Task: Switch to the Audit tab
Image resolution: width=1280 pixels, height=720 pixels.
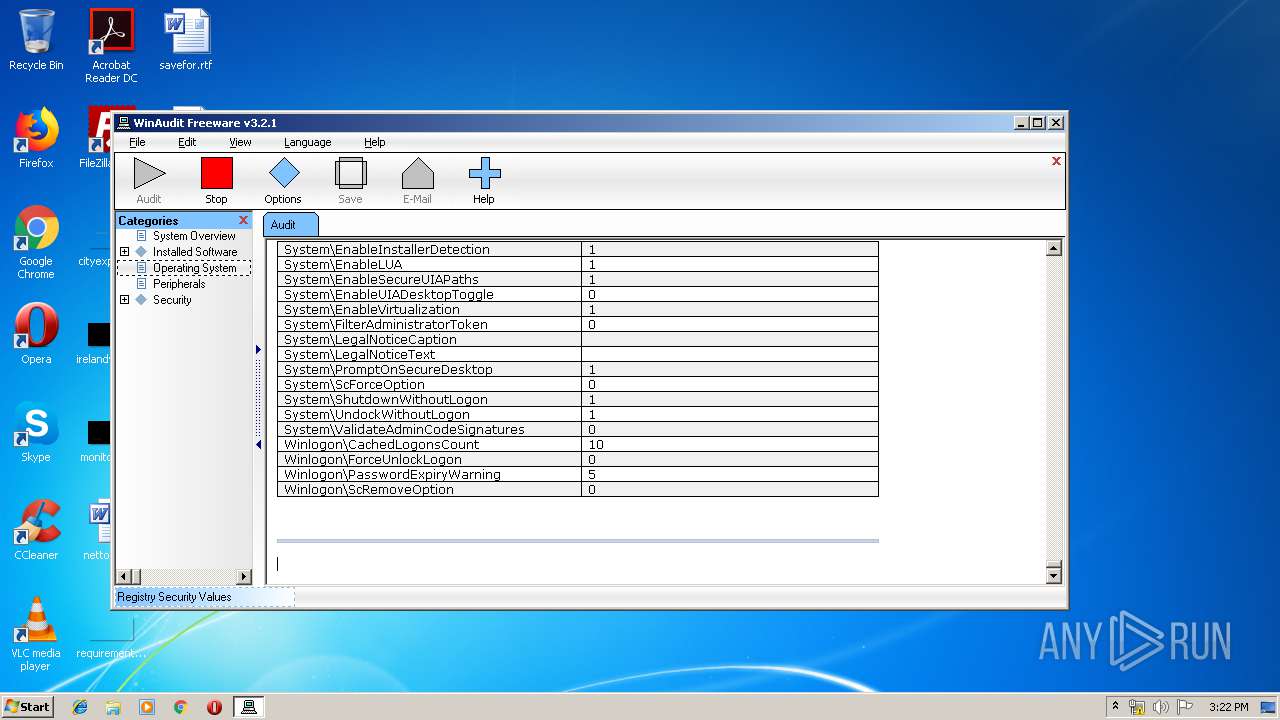Action: coord(290,225)
